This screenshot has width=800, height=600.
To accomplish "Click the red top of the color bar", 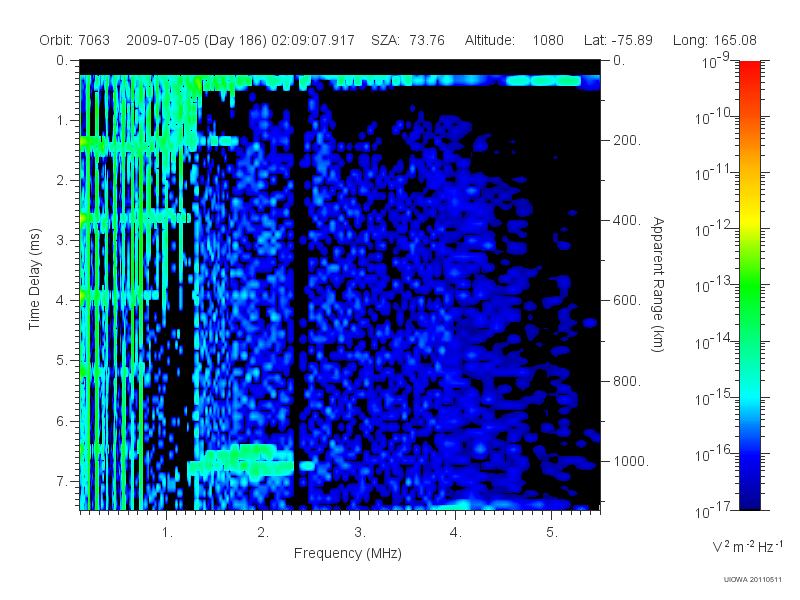I will click(x=750, y=69).
